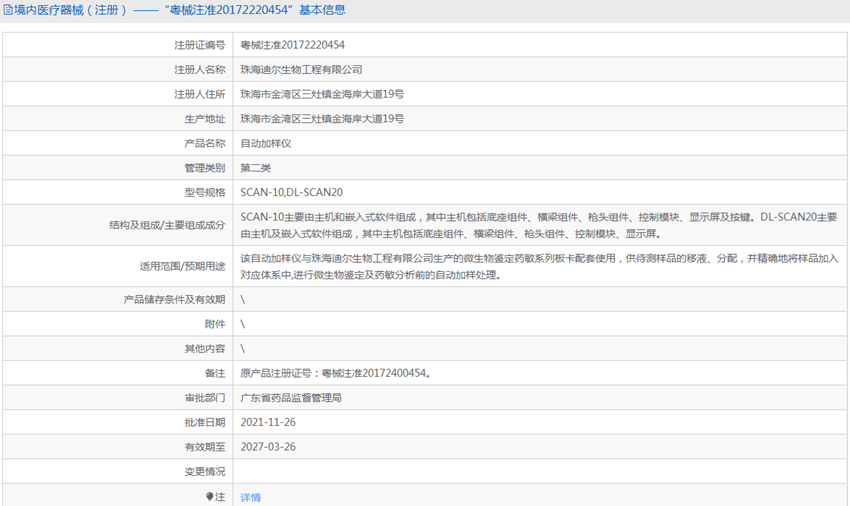The width and height of the screenshot is (850, 506).
Task: Select the remark 原产品注册证号：粤械注准20172400454
Action: pos(336,373)
